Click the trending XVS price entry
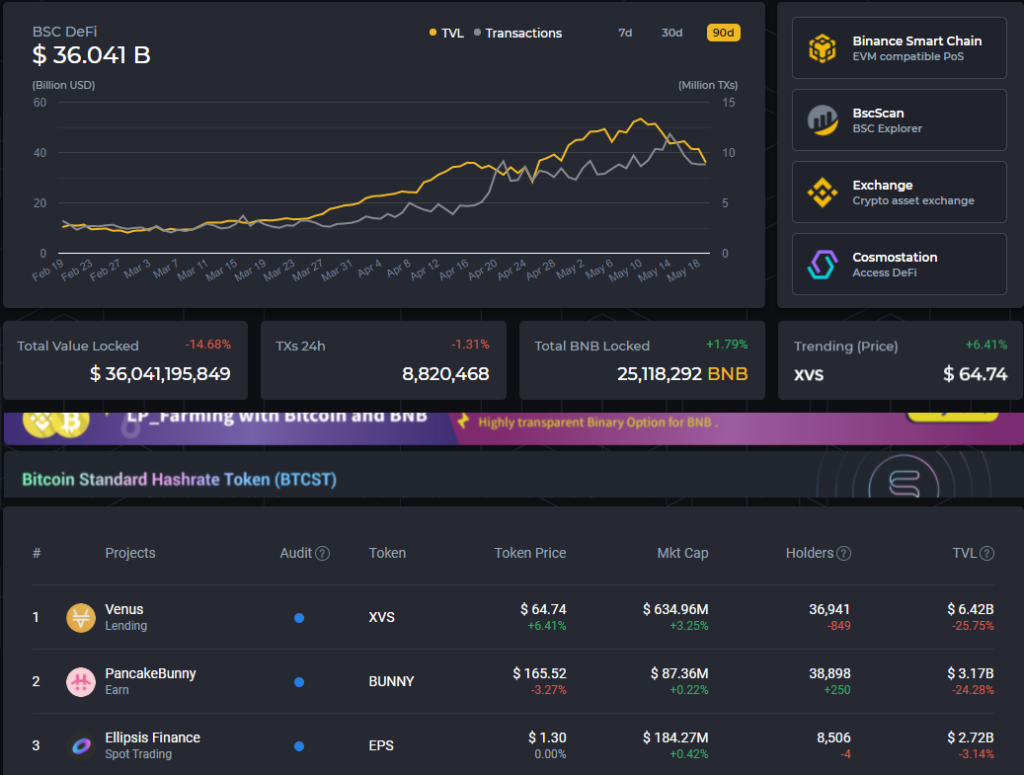 (893, 372)
